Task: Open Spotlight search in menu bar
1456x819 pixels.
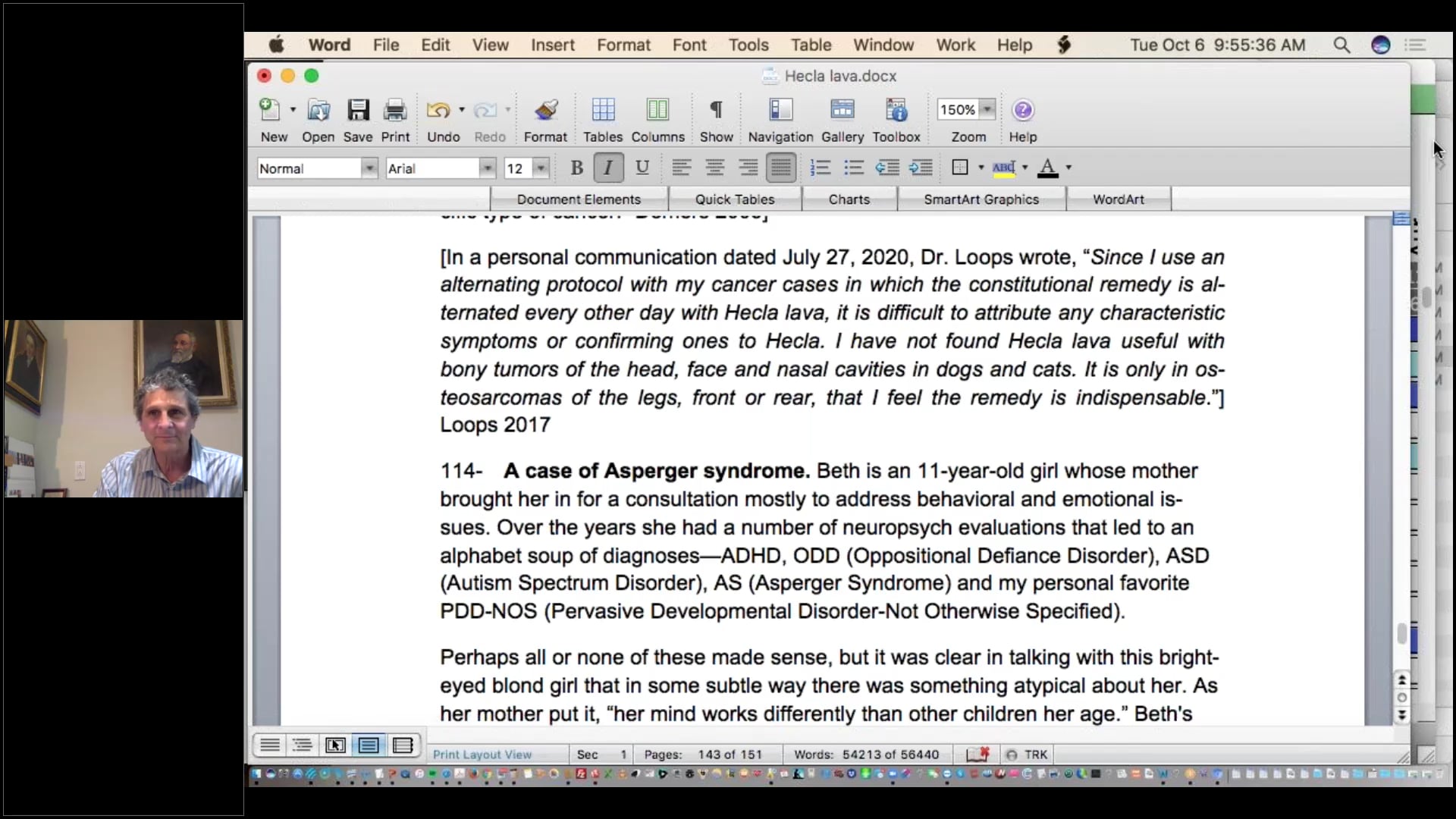Action: pos(1341,45)
